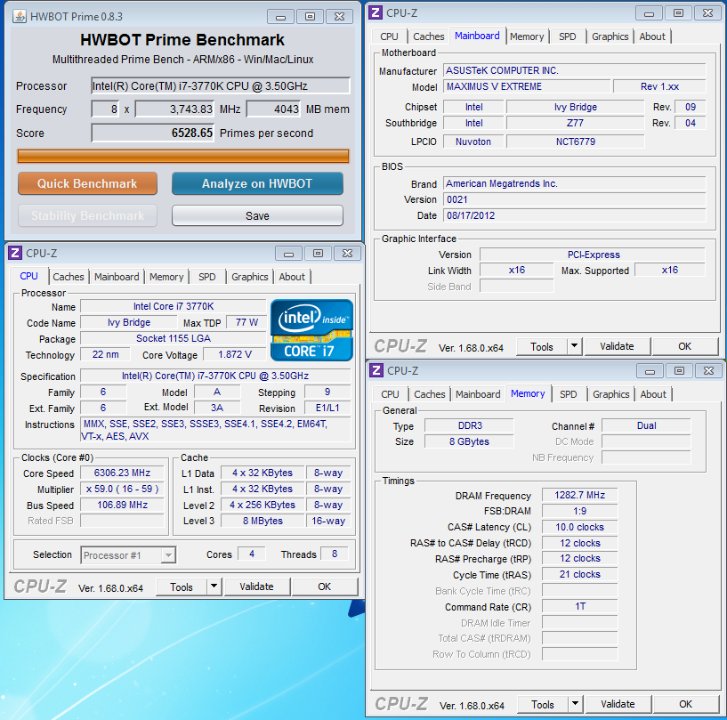Minimize the HWBOT Prime window

[281, 17]
